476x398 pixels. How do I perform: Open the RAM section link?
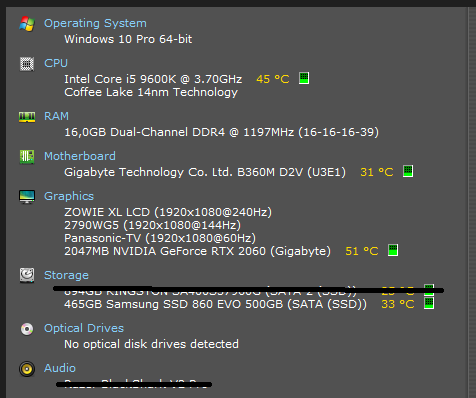pyautogui.click(x=56, y=116)
